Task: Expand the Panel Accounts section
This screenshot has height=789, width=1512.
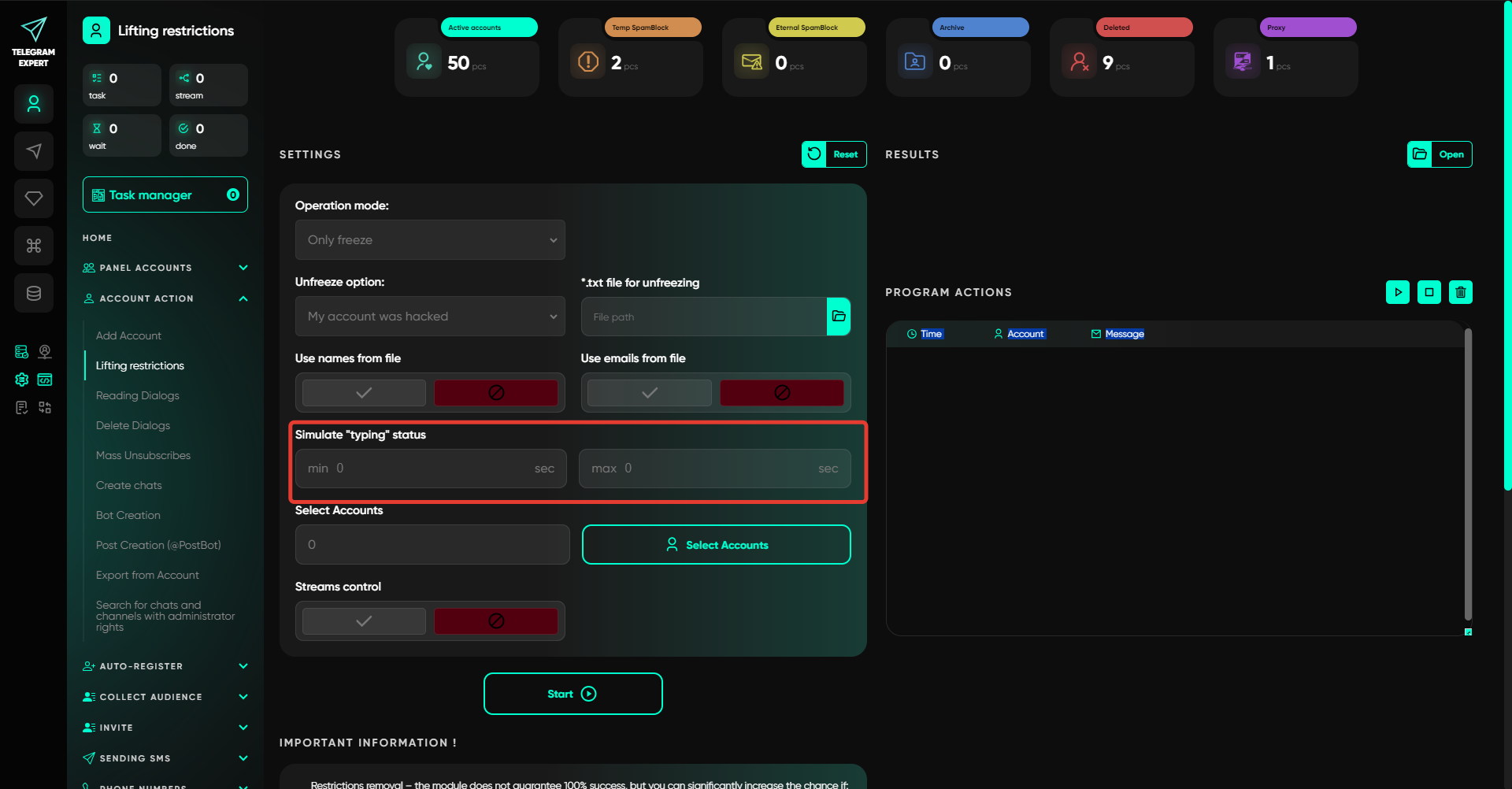Action: (x=165, y=268)
